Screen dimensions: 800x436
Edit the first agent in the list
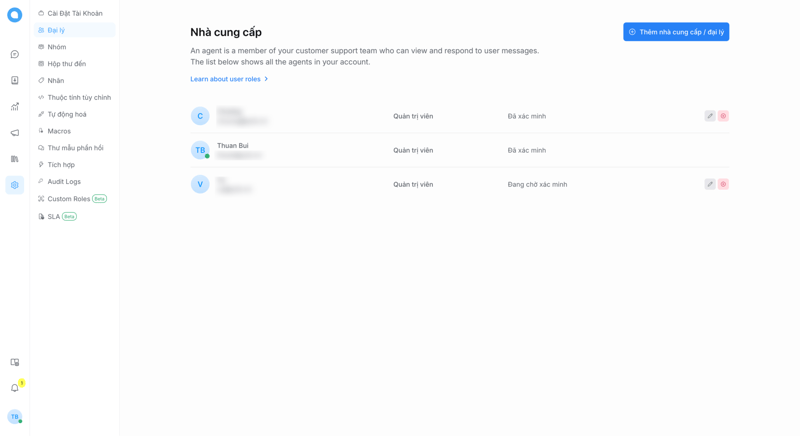click(x=710, y=116)
